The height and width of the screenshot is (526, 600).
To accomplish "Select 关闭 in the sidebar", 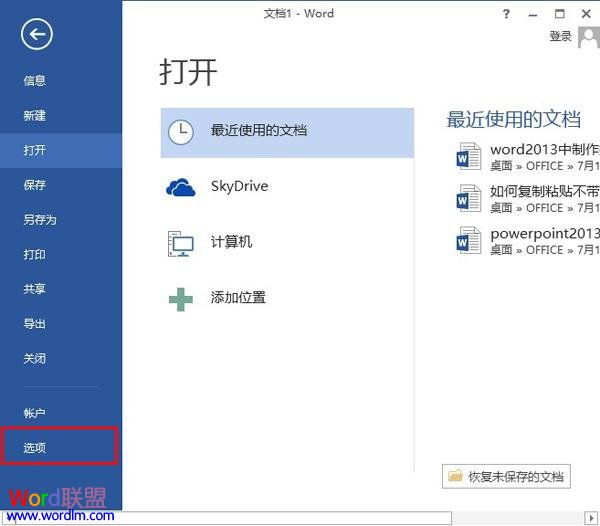I will [x=35, y=358].
